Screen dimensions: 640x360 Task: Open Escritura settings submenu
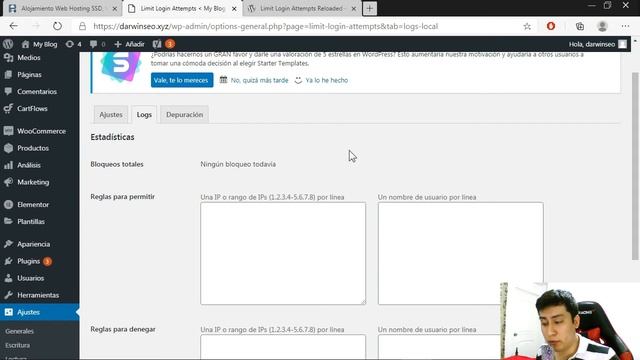18,345
